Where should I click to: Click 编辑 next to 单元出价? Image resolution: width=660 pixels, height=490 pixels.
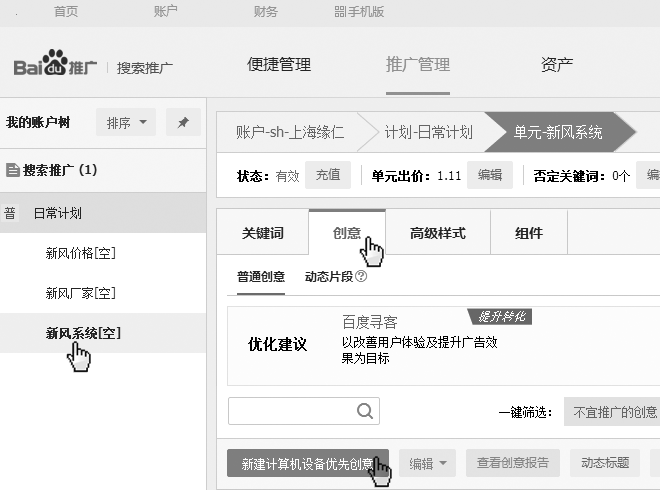(x=489, y=175)
